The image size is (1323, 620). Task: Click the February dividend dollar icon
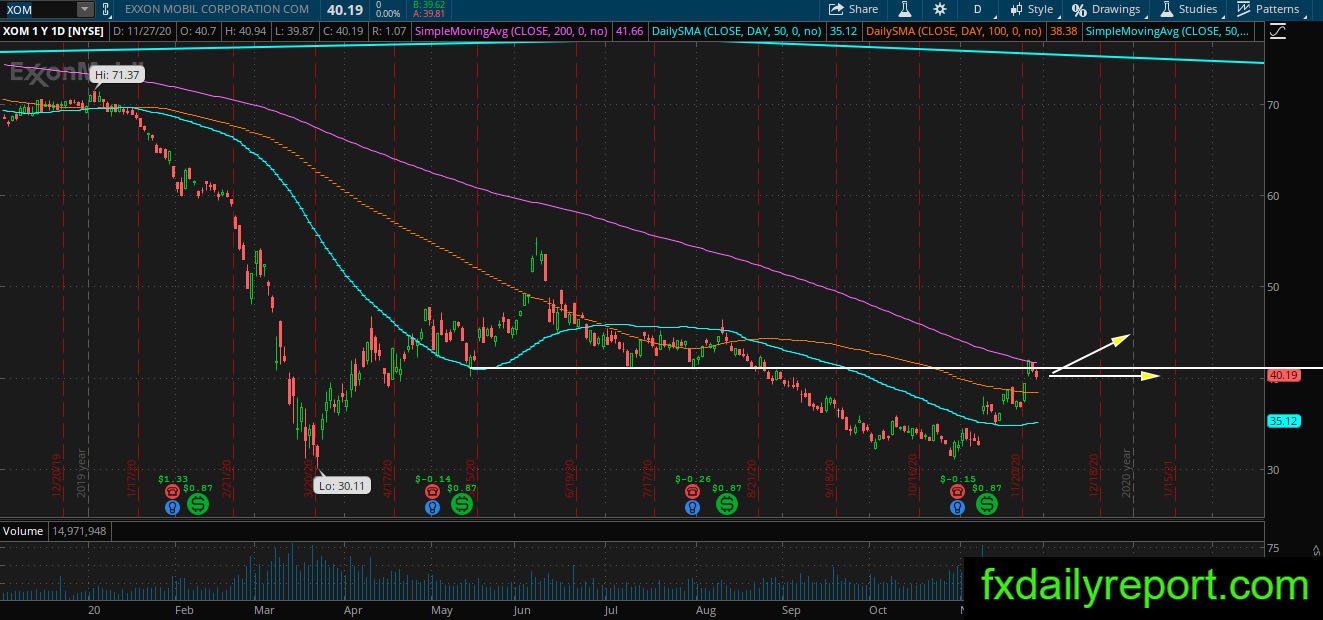pos(198,504)
